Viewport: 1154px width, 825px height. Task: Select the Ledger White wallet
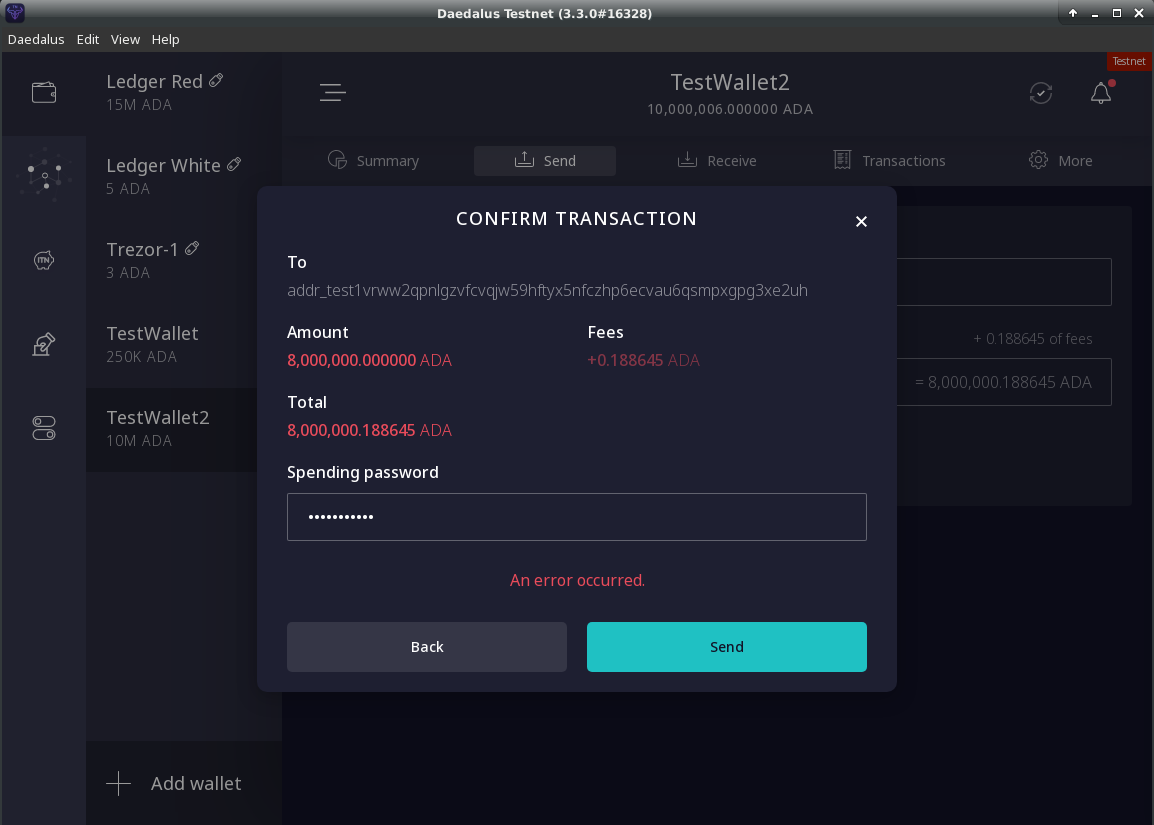184,177
